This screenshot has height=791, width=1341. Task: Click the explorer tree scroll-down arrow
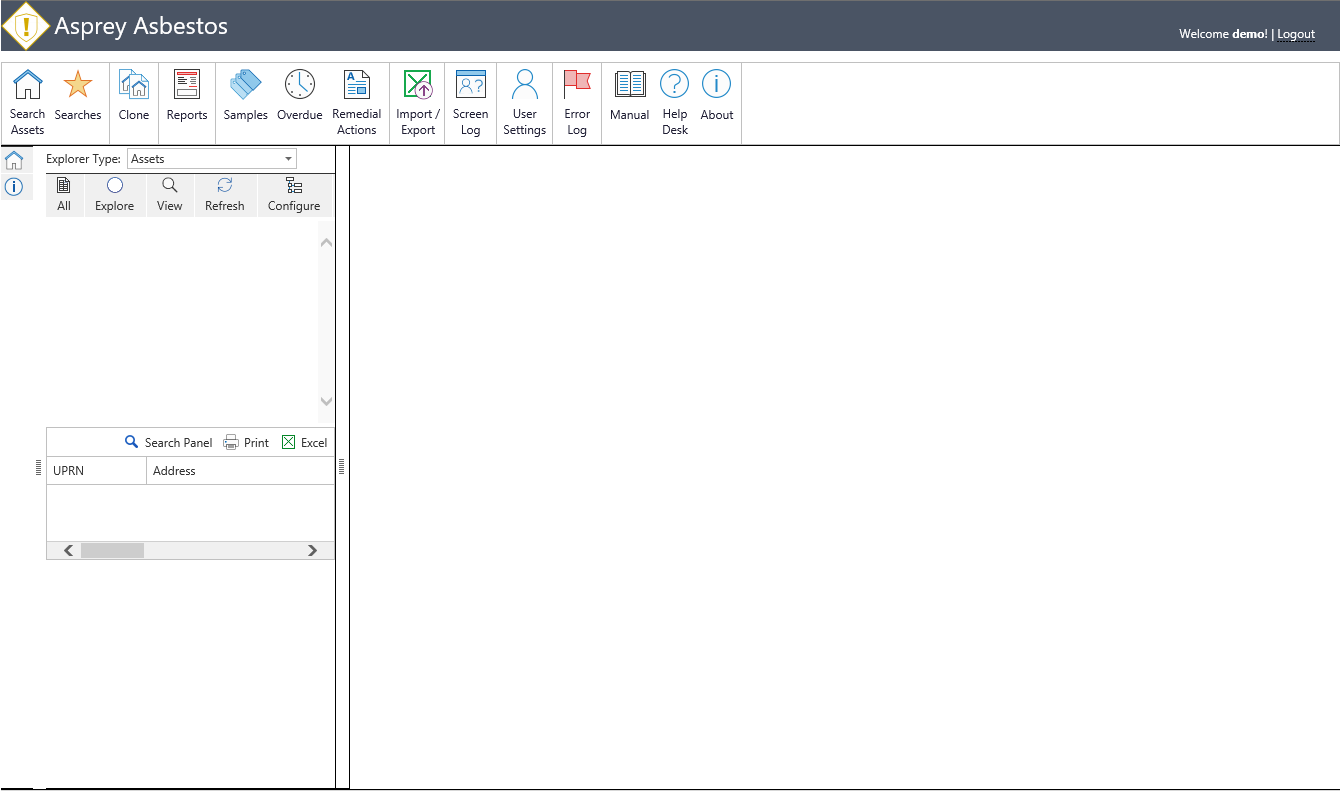[x=326, y=400]
